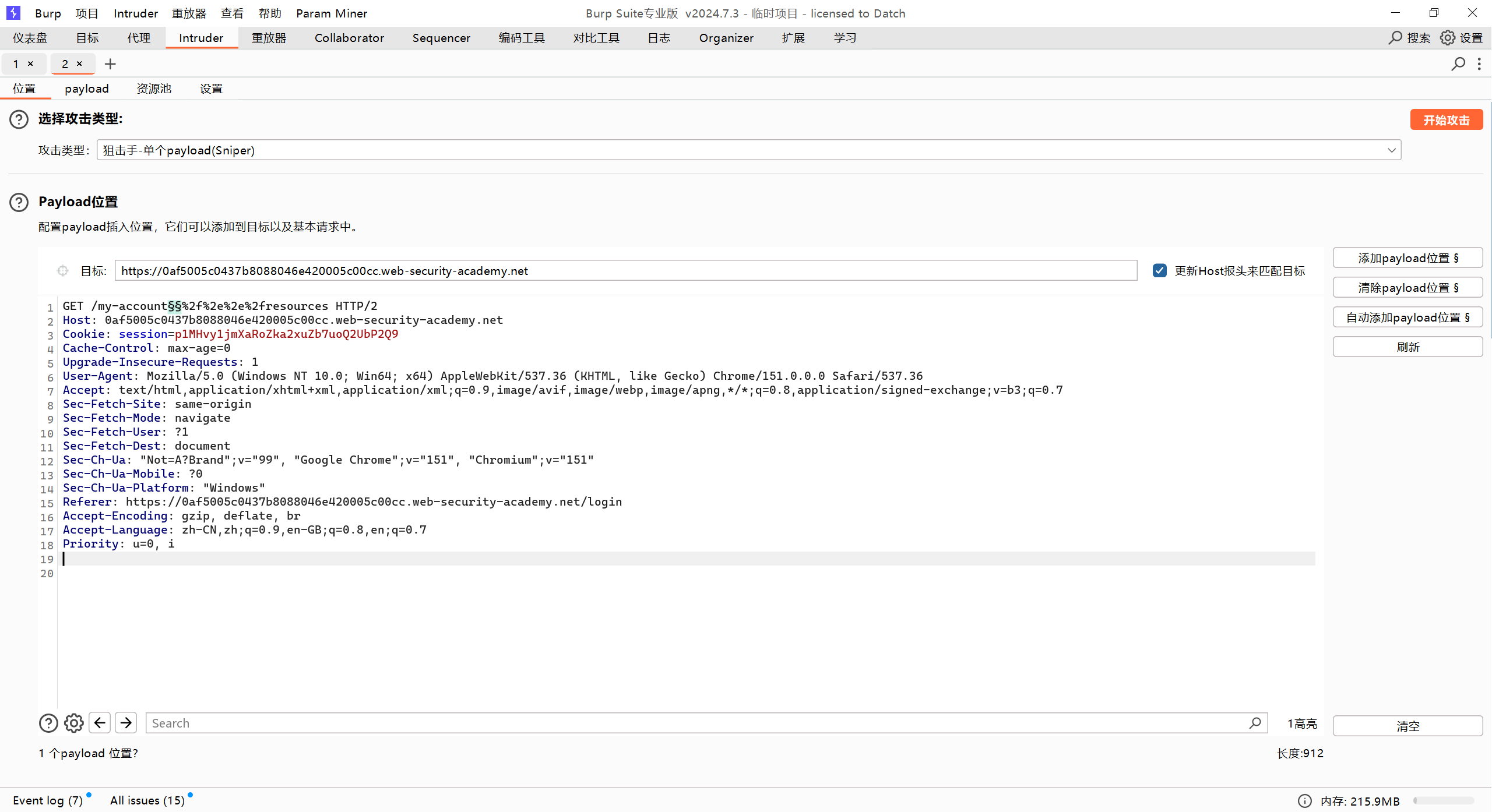
Task: Open settings gear icon in top bar
Action: (x=1448, y=38)
